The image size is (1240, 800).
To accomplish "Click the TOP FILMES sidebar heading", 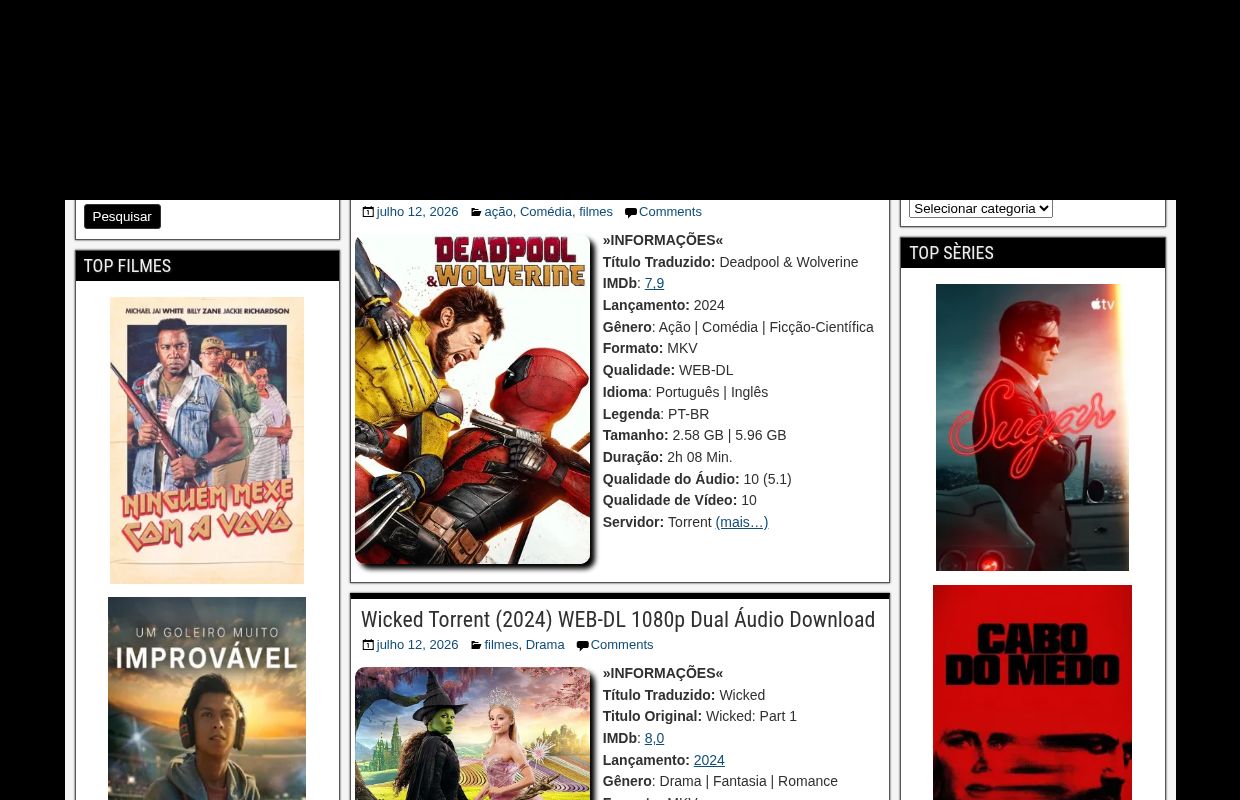I will (x=127, y=266).
